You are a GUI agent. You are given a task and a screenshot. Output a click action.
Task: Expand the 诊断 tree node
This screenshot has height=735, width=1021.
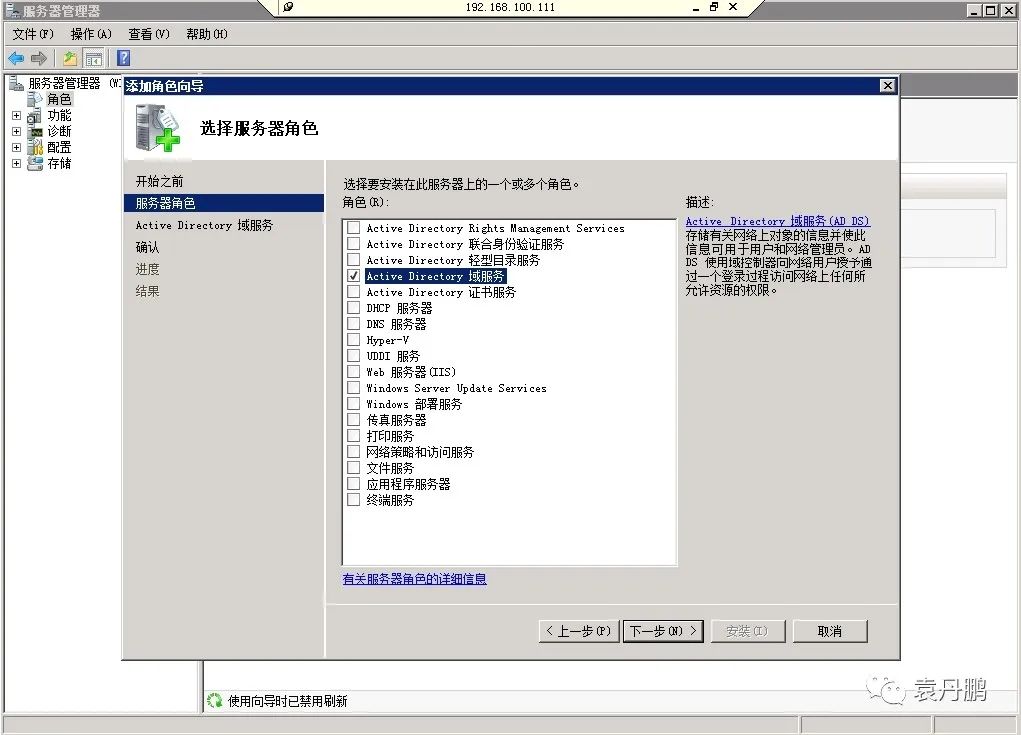click(x=16, y=132)
